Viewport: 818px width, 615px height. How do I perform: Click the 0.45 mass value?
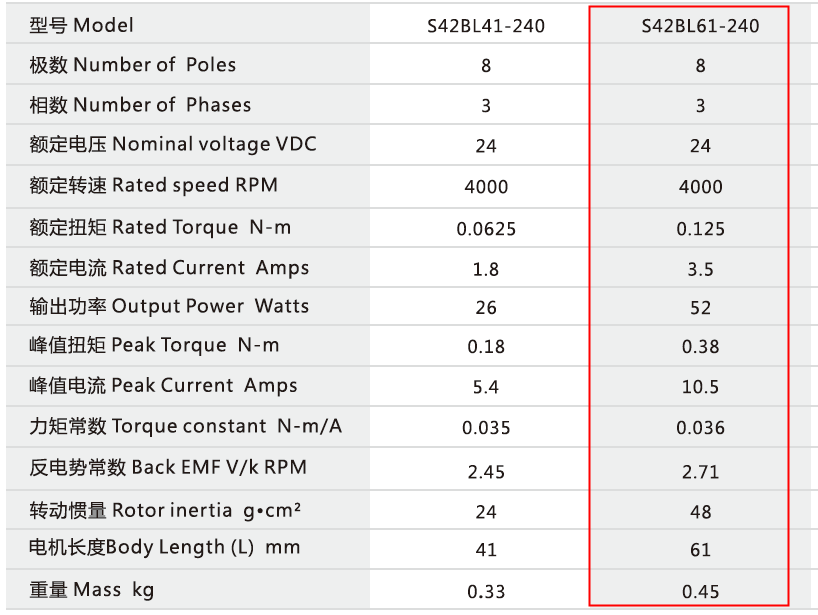pyautogui.click(x=700, y=592)
